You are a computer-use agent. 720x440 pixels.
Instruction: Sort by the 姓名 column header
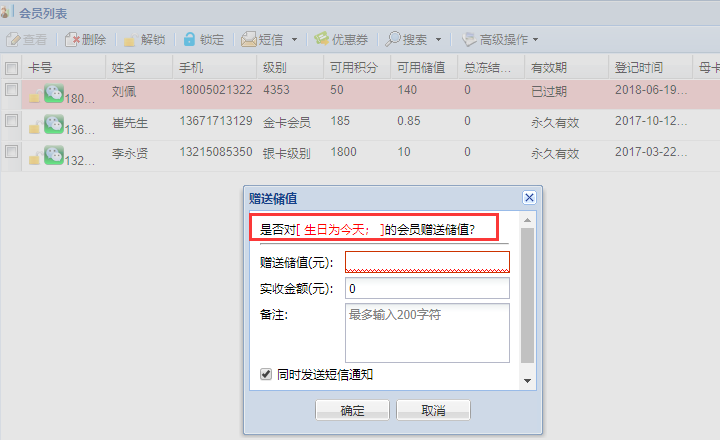139,68
